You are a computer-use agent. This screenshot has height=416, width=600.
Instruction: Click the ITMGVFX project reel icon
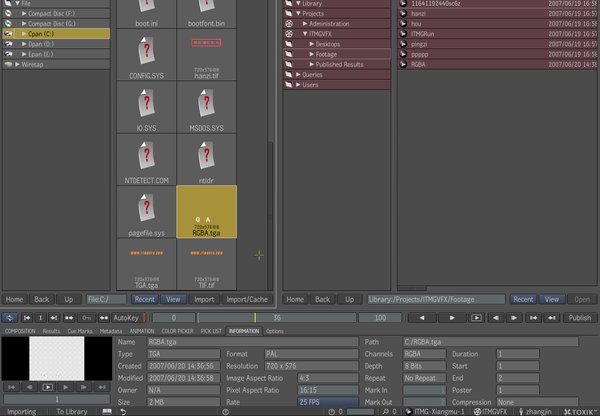point(290,33)
